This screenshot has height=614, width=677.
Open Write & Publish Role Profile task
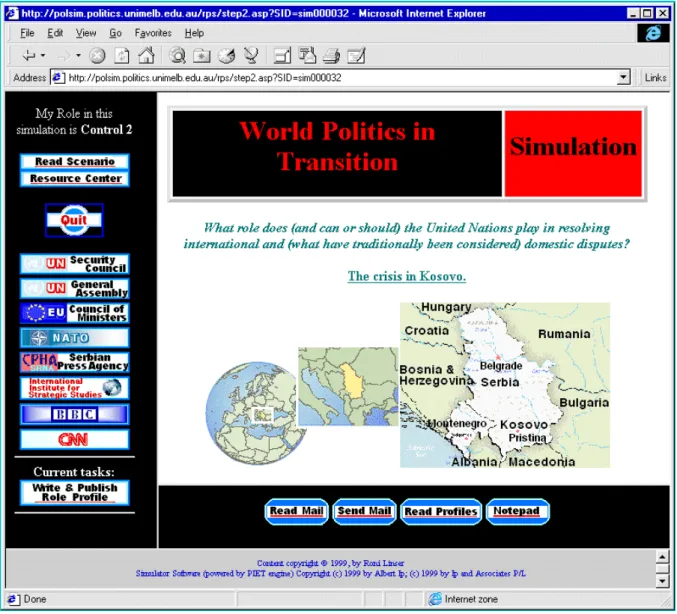pos(75,493)
